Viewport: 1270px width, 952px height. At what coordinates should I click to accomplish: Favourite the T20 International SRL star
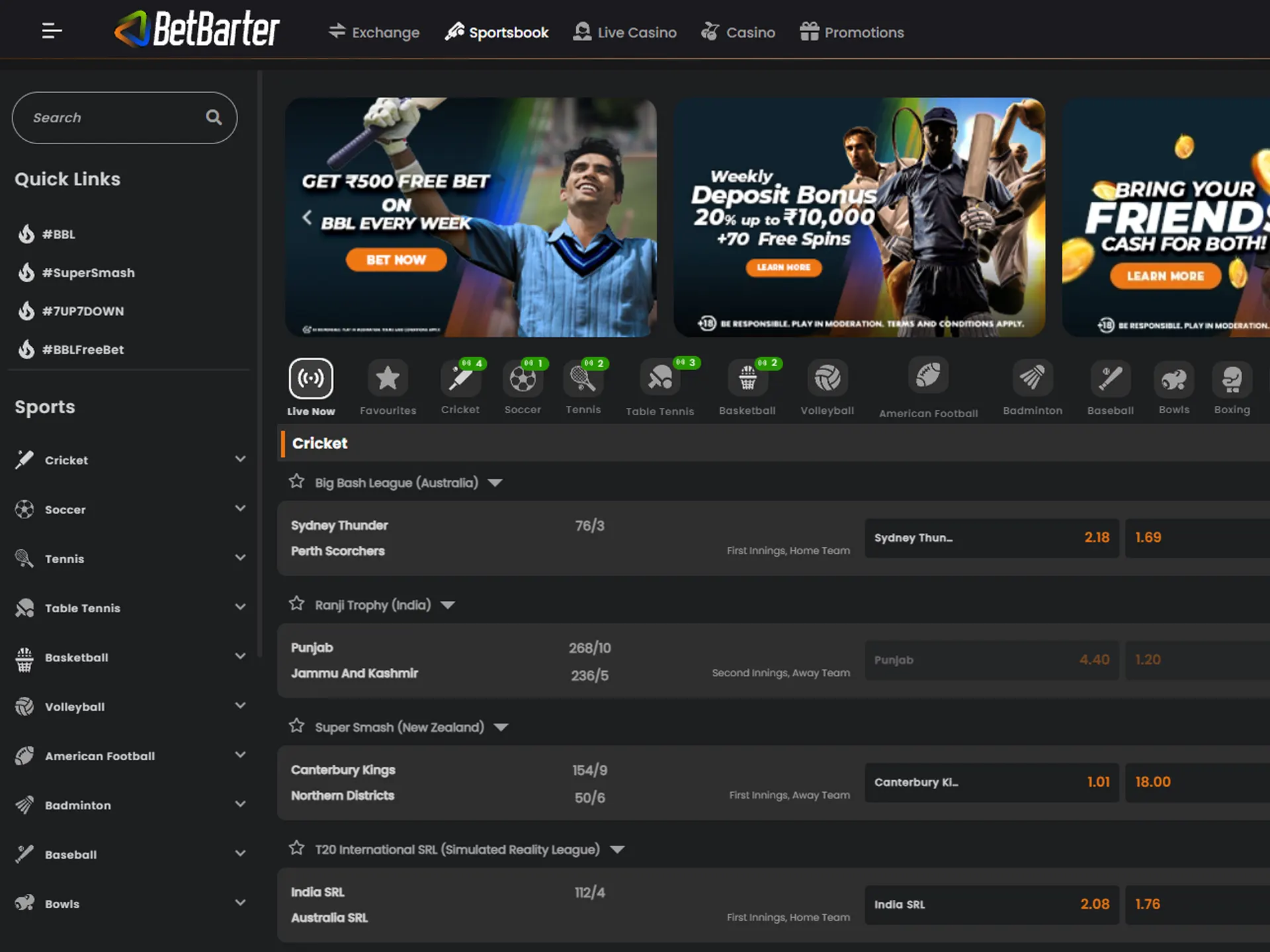point(296,848)
